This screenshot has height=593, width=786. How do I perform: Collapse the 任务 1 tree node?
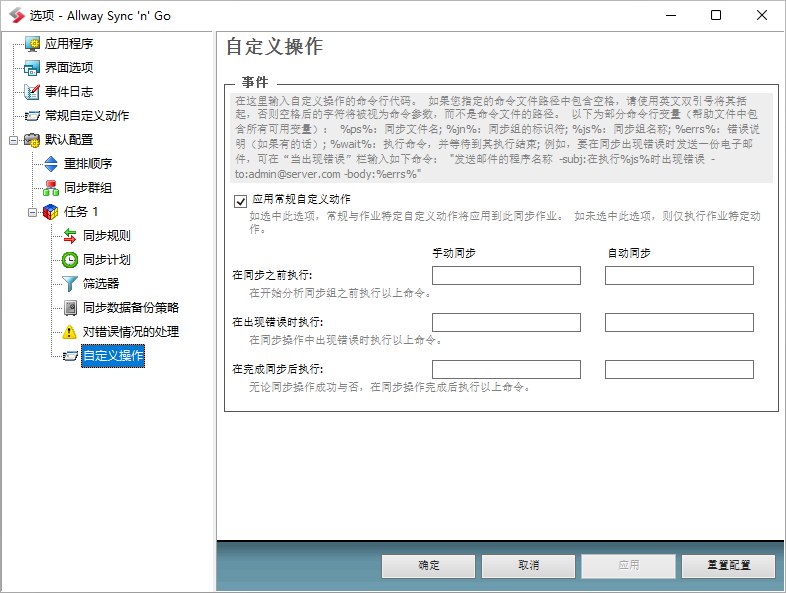tap(32, 213)
